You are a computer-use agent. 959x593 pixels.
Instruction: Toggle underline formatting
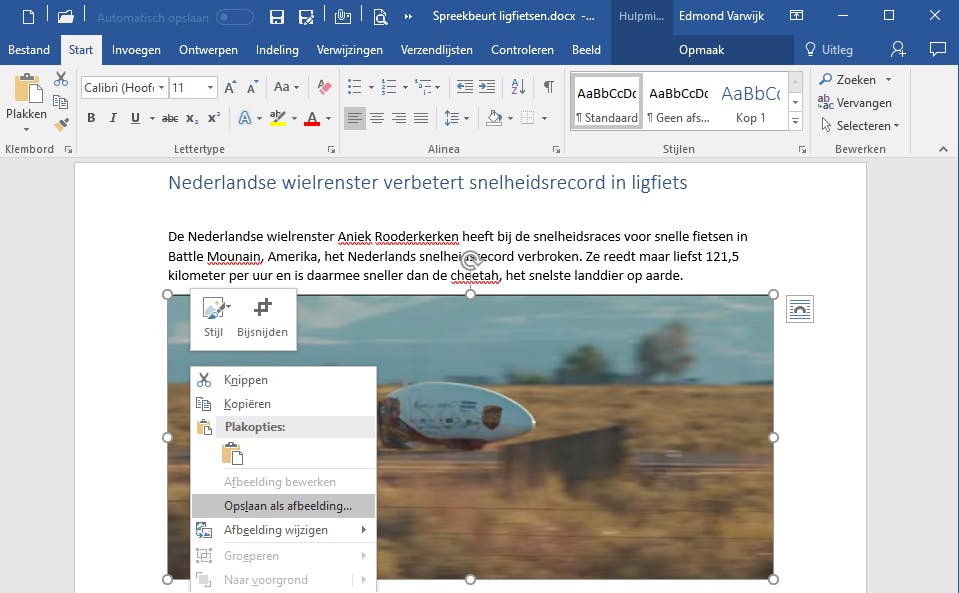135,118
